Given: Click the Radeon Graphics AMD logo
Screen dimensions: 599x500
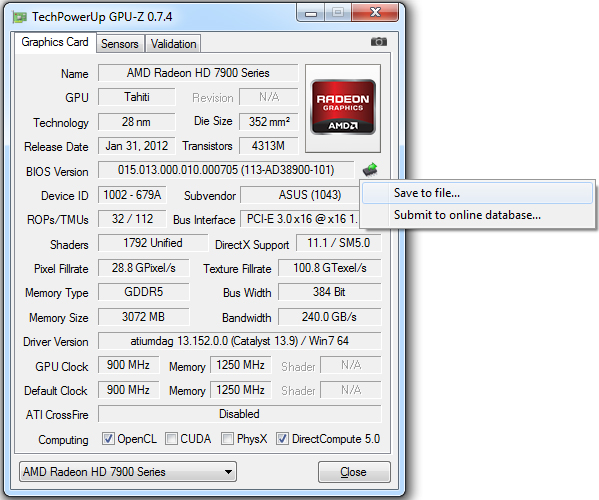Looking at the screenshot, I should (343, 107).
